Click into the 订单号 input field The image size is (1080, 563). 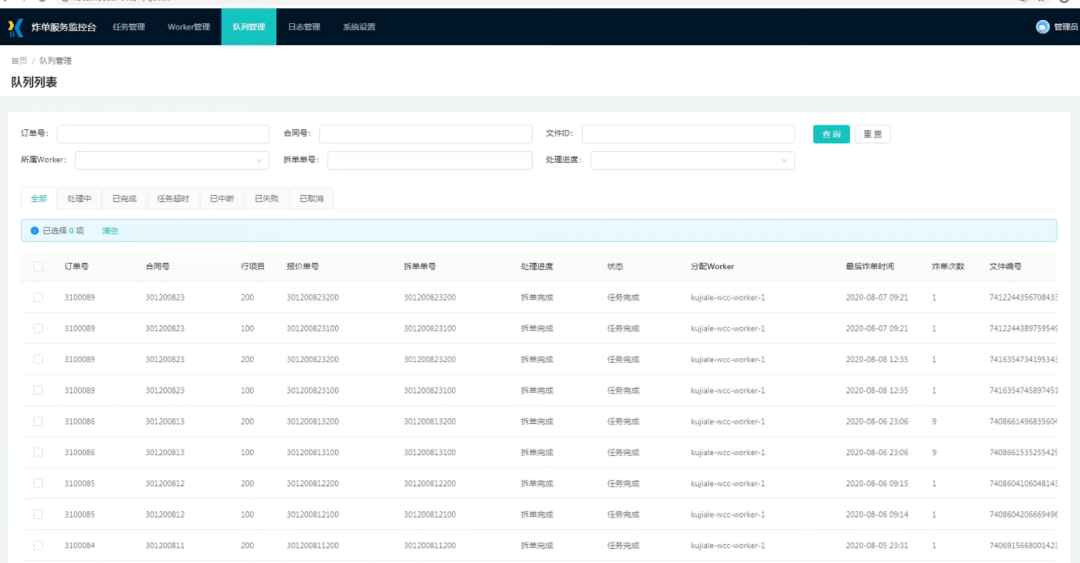(163, 134)
